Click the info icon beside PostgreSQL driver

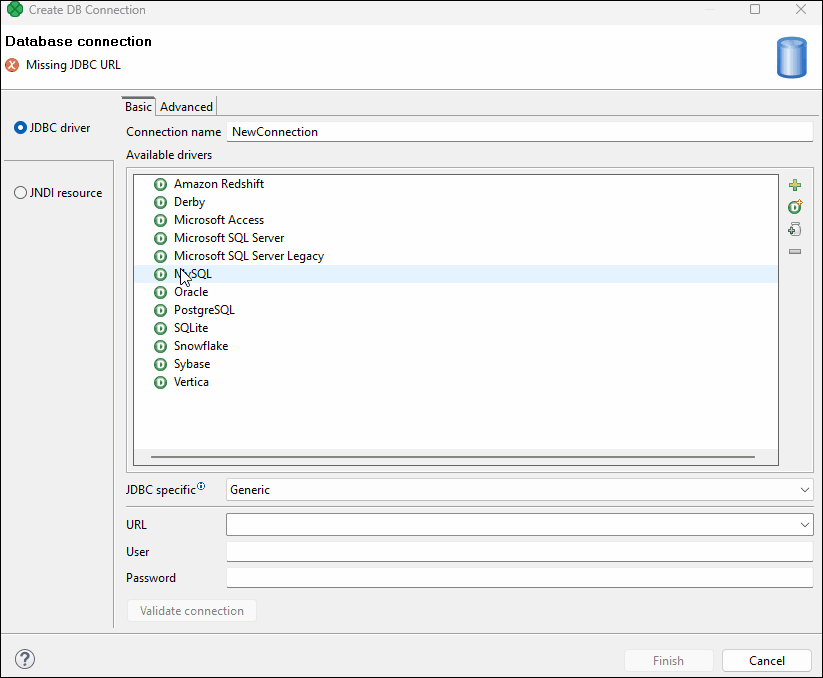160,310
